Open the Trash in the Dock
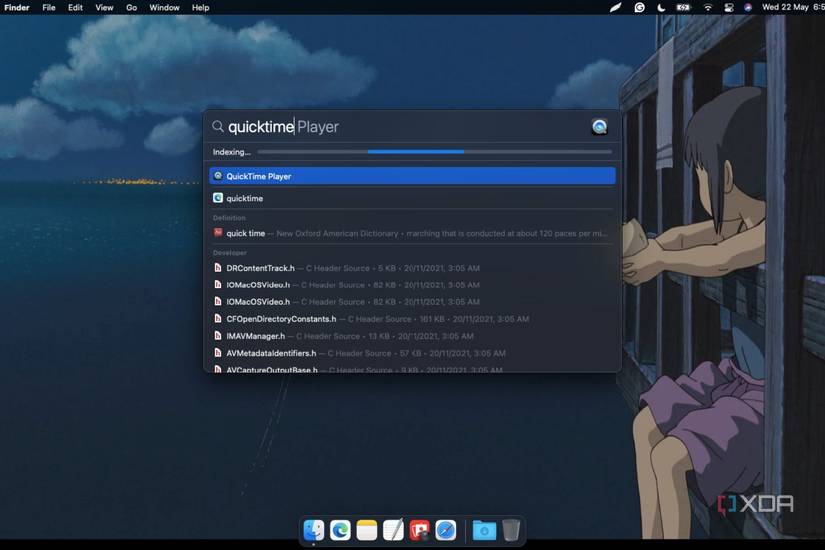Screen dimensions: 825x550 tap(511, 530)
